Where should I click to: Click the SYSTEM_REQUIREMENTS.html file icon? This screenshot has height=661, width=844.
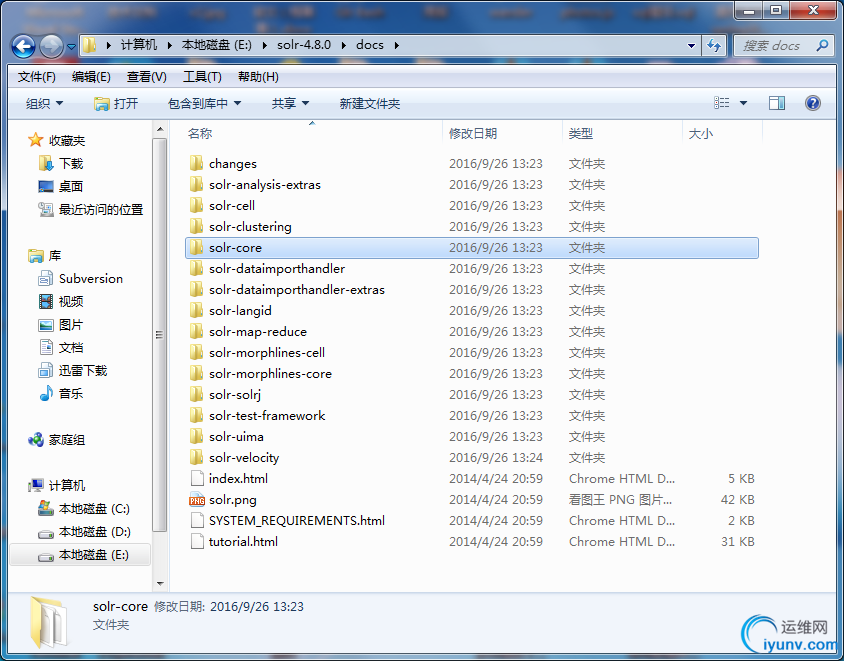198,520
